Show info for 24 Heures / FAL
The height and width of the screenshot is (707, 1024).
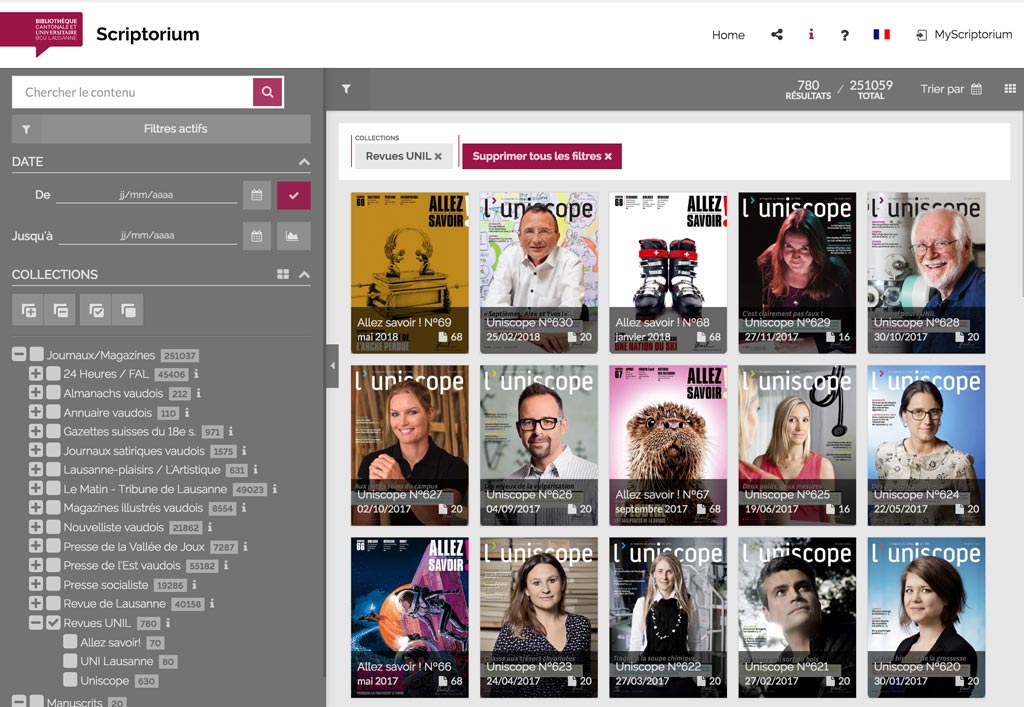(196, 374)
